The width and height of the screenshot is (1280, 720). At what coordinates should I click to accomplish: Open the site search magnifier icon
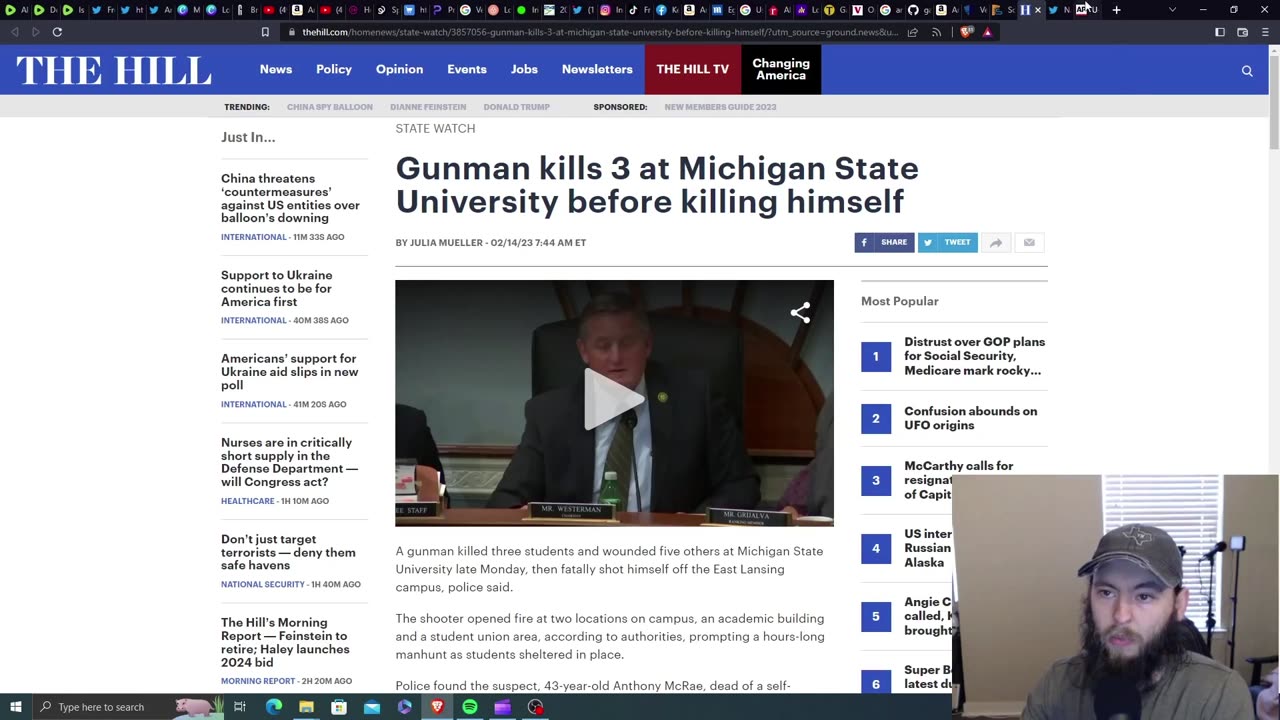[x=1247, y=70]
